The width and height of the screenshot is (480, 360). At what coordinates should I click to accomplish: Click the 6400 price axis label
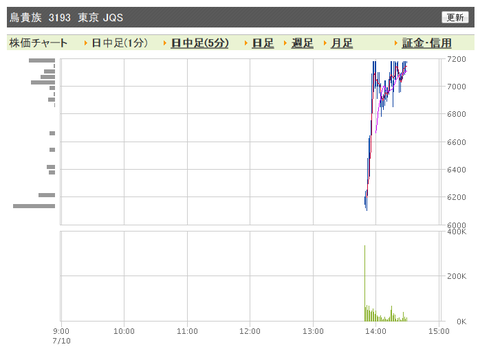[456, 170]
